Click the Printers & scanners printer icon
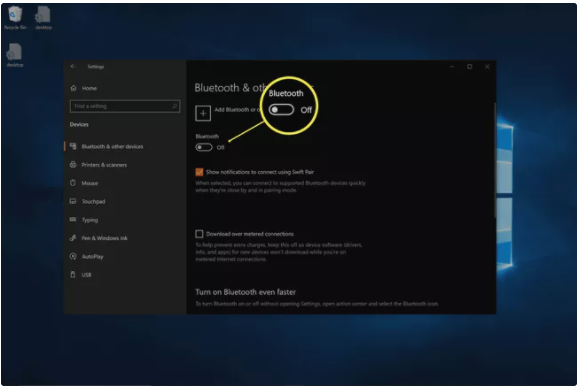 (73, 165)
